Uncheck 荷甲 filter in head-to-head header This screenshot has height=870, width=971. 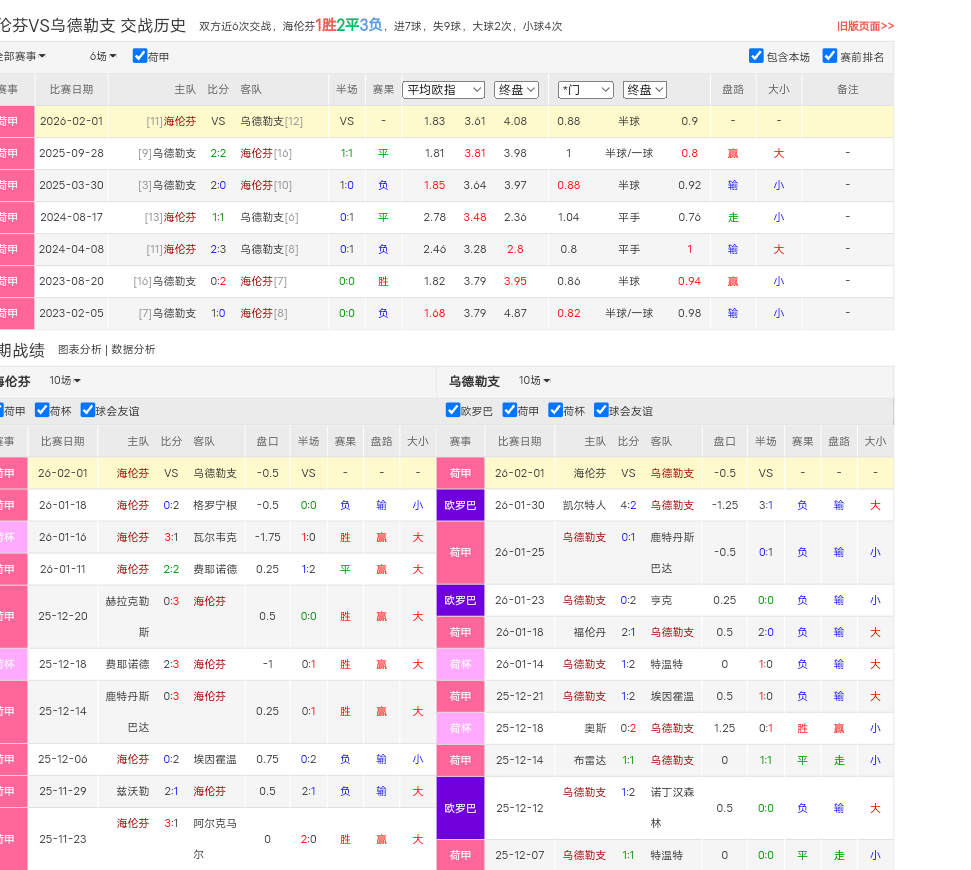point(140,56)
